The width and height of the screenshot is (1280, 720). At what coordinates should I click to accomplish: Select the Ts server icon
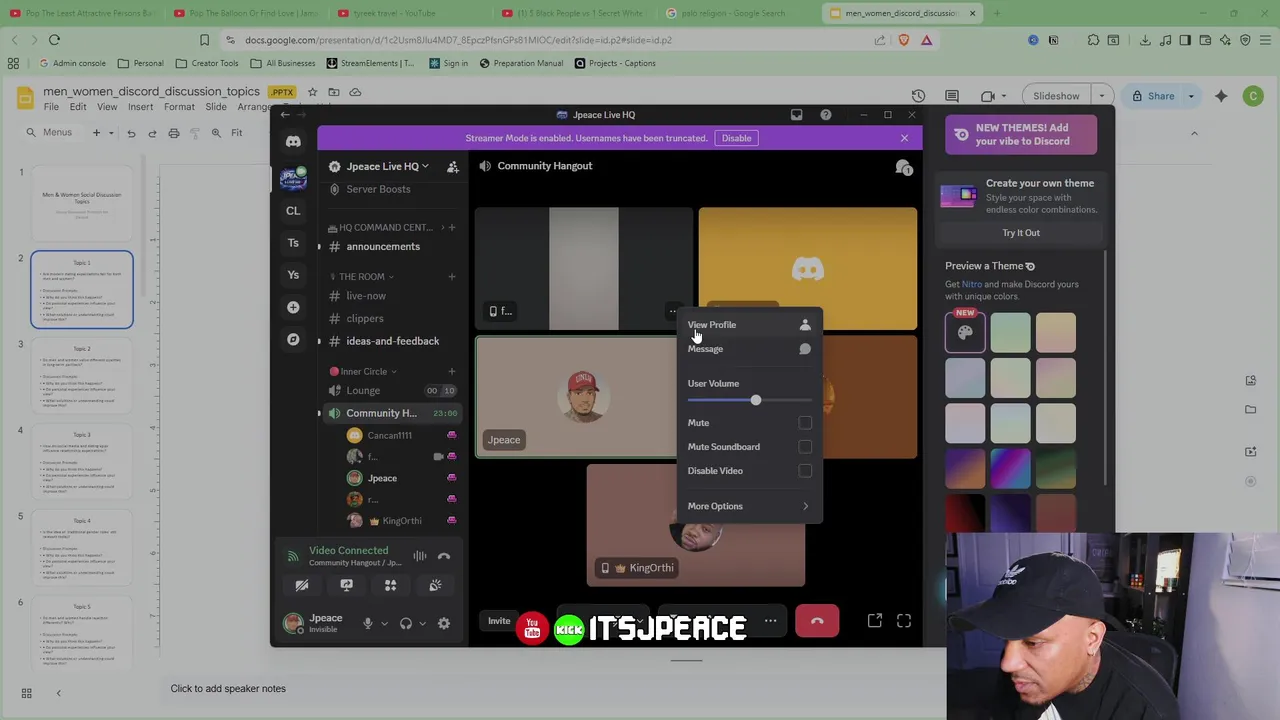point(293,243)
